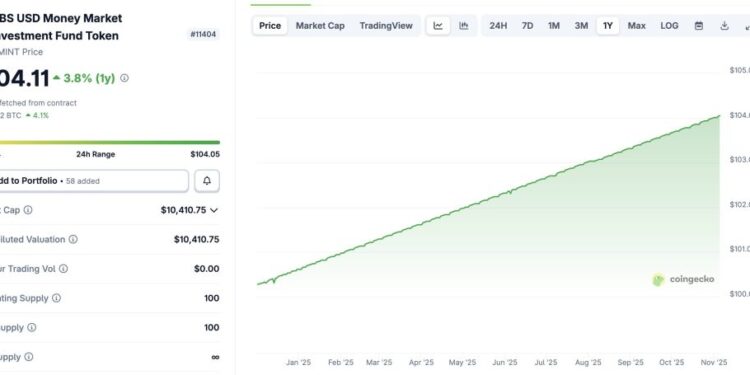
Task: Open info icon for Trading Vol
Action: point(63,269)
